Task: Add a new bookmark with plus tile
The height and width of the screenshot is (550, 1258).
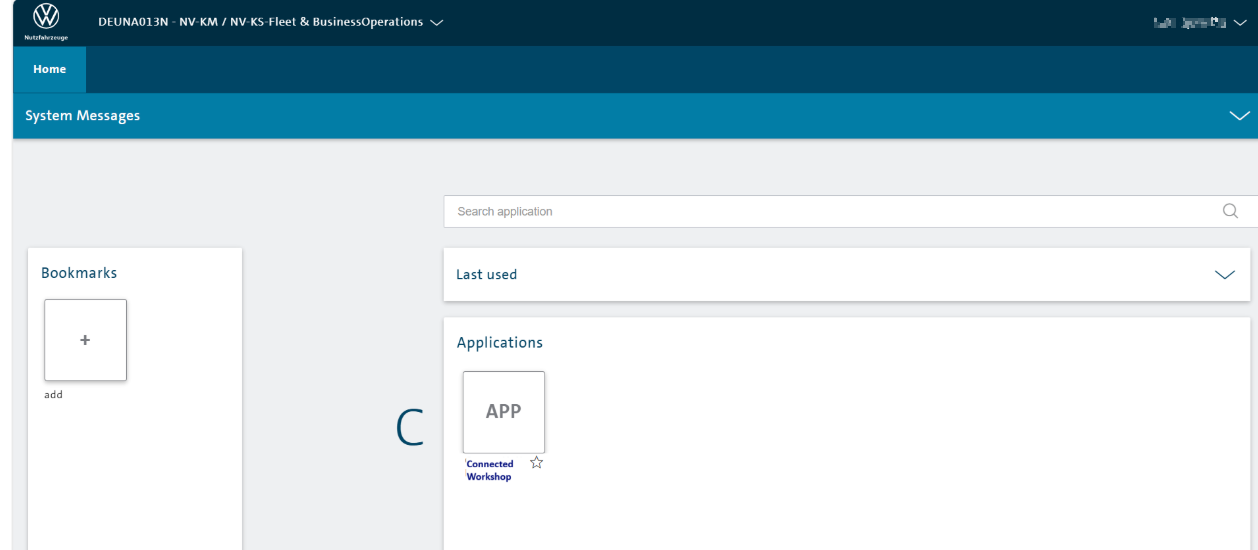Action: tap(85, 340)
